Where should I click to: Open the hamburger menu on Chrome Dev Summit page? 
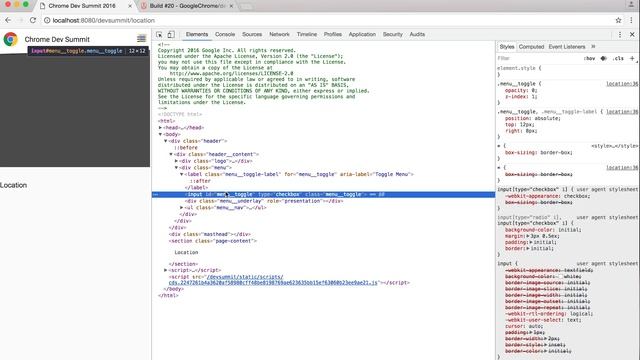tap(141, 39)
